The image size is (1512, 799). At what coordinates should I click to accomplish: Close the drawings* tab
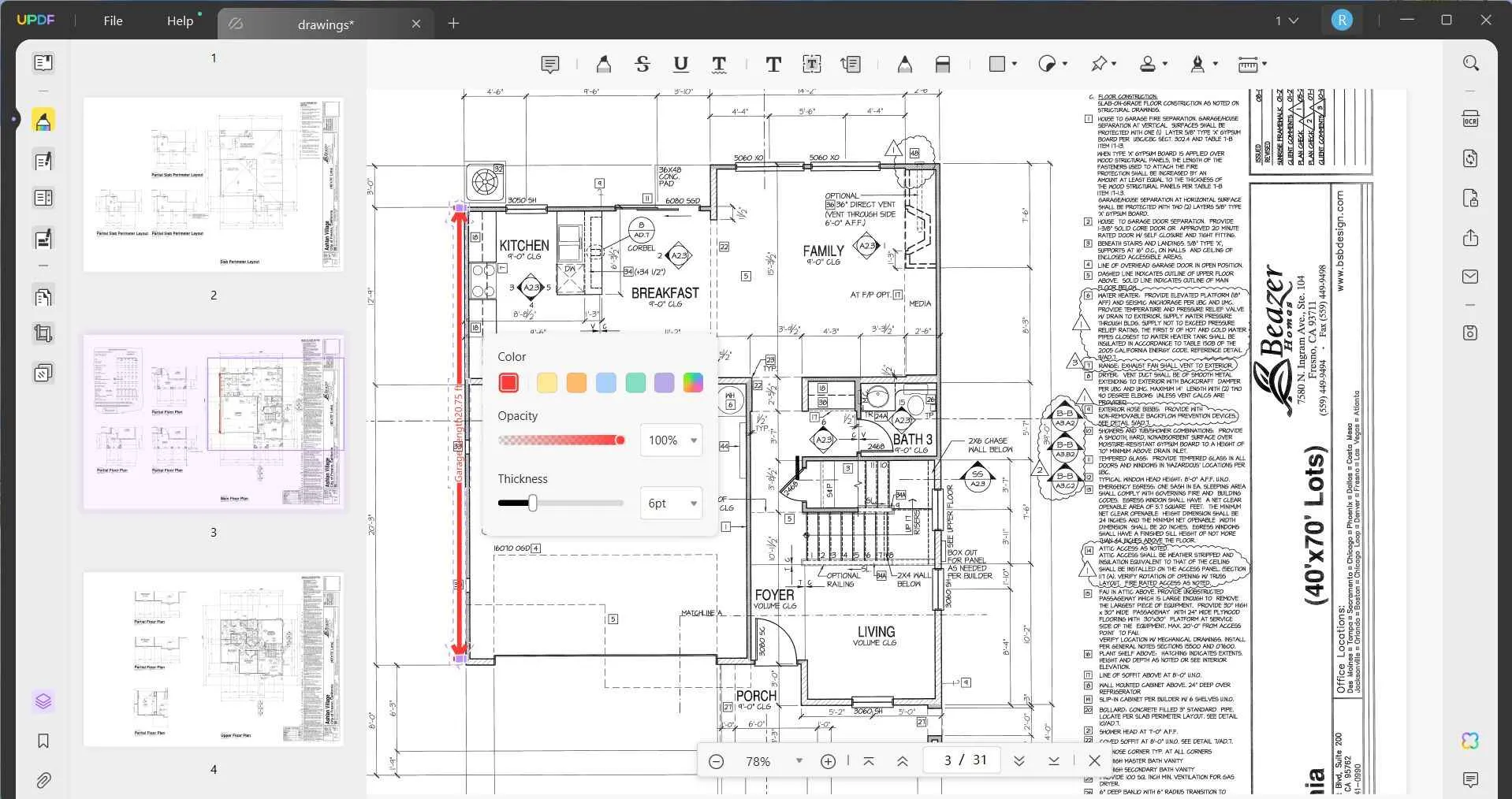pyautogui.click(x=416, y=24)
